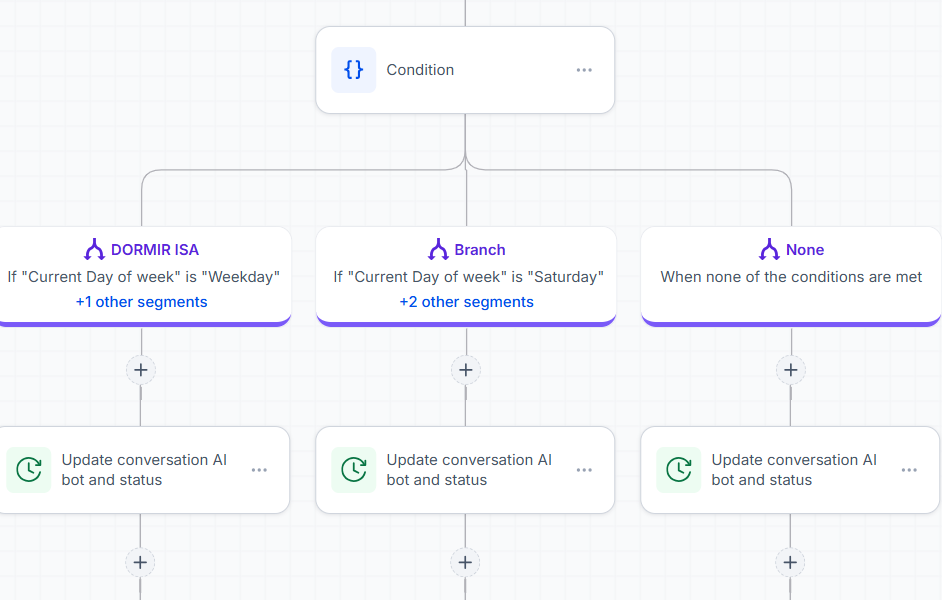Add a step directly under the Saturday Branch

[466, 370]
